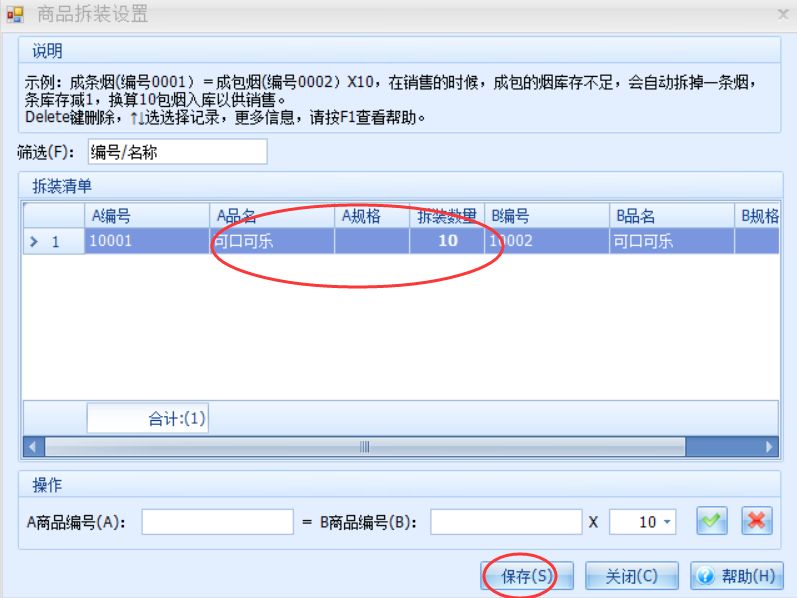797x598 pixels.
Task: Click the horizontal scrollbar thumb
Action: (365, 447)
